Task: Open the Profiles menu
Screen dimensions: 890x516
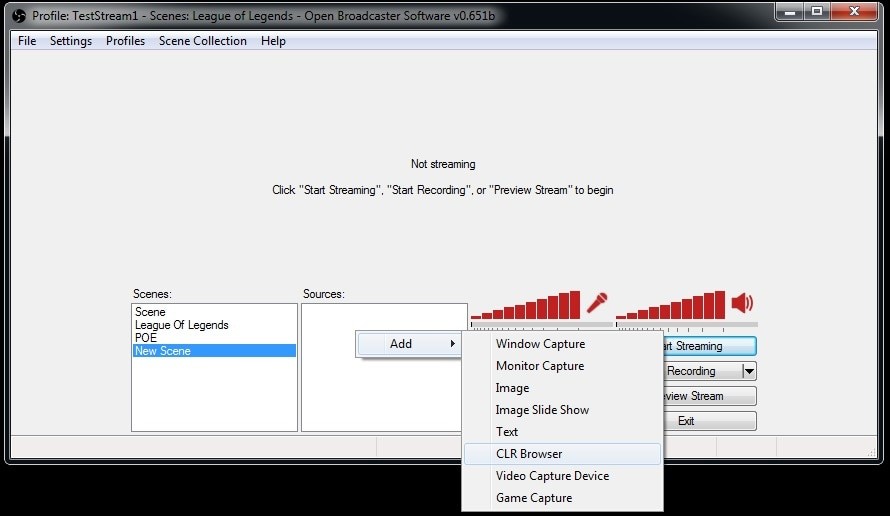Action: (x=125, y=41)
